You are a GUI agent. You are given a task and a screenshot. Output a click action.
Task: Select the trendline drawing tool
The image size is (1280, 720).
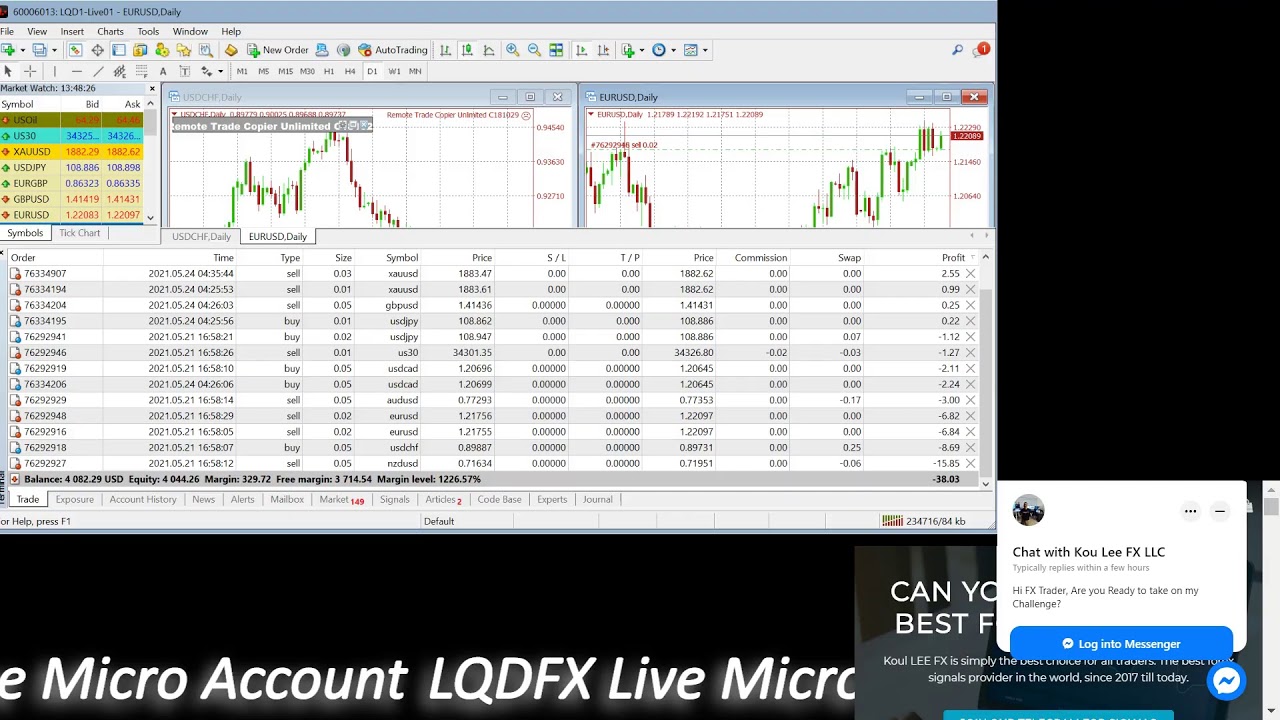(98, 71)
